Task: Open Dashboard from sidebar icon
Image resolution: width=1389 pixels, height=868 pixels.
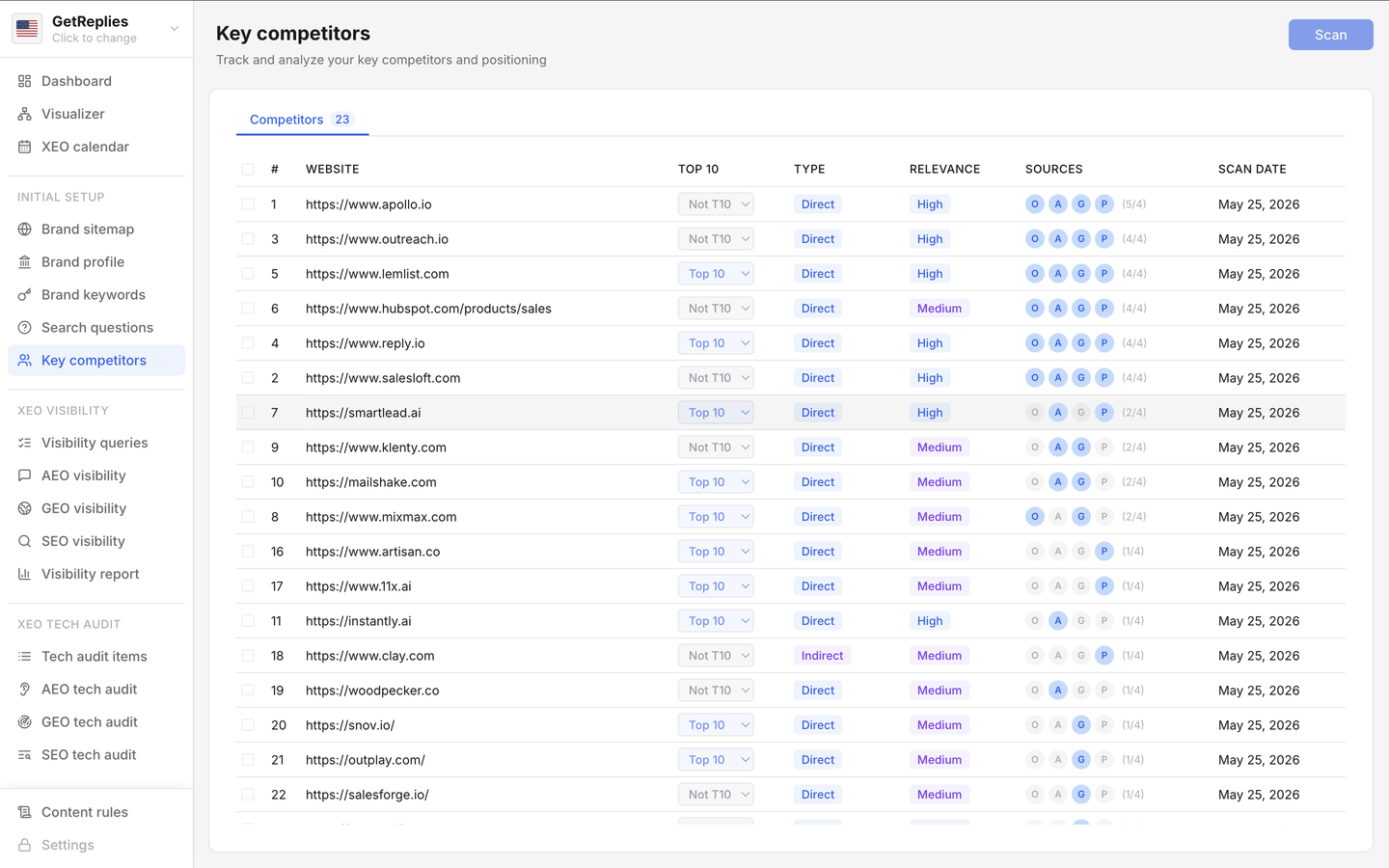Action: tap(25, 81)
